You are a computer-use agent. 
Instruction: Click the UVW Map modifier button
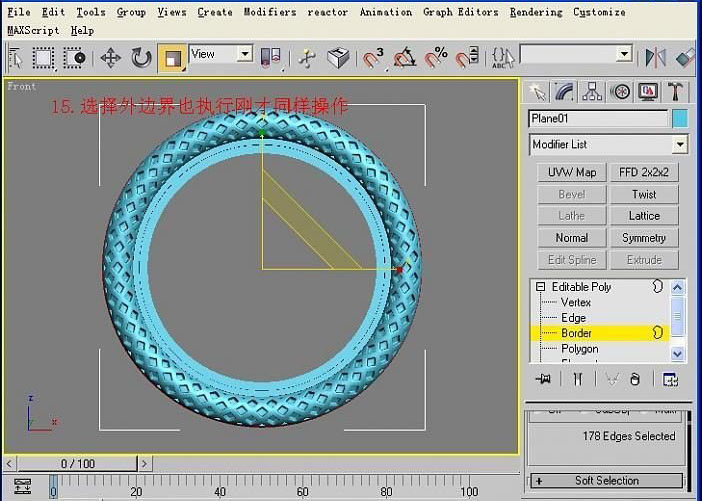coord(571,172)
